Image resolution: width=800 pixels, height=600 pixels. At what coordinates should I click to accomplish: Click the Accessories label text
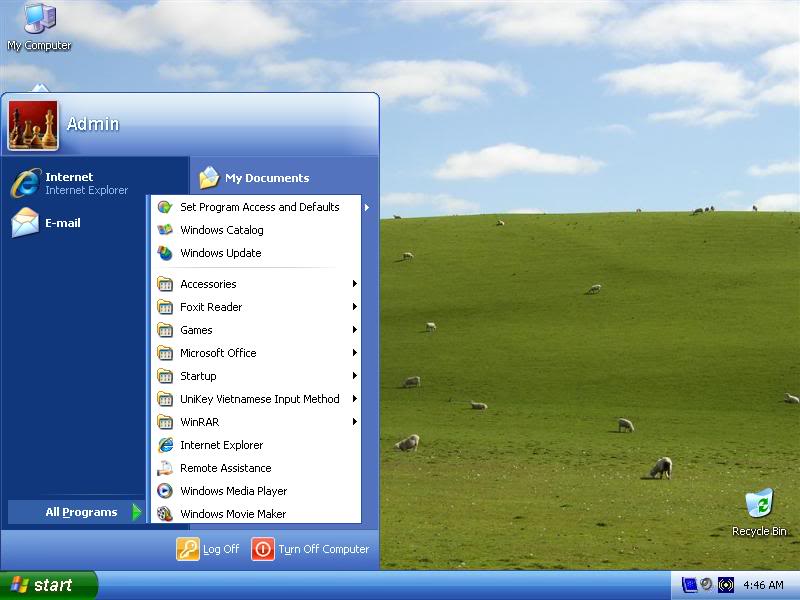[208, 284]
